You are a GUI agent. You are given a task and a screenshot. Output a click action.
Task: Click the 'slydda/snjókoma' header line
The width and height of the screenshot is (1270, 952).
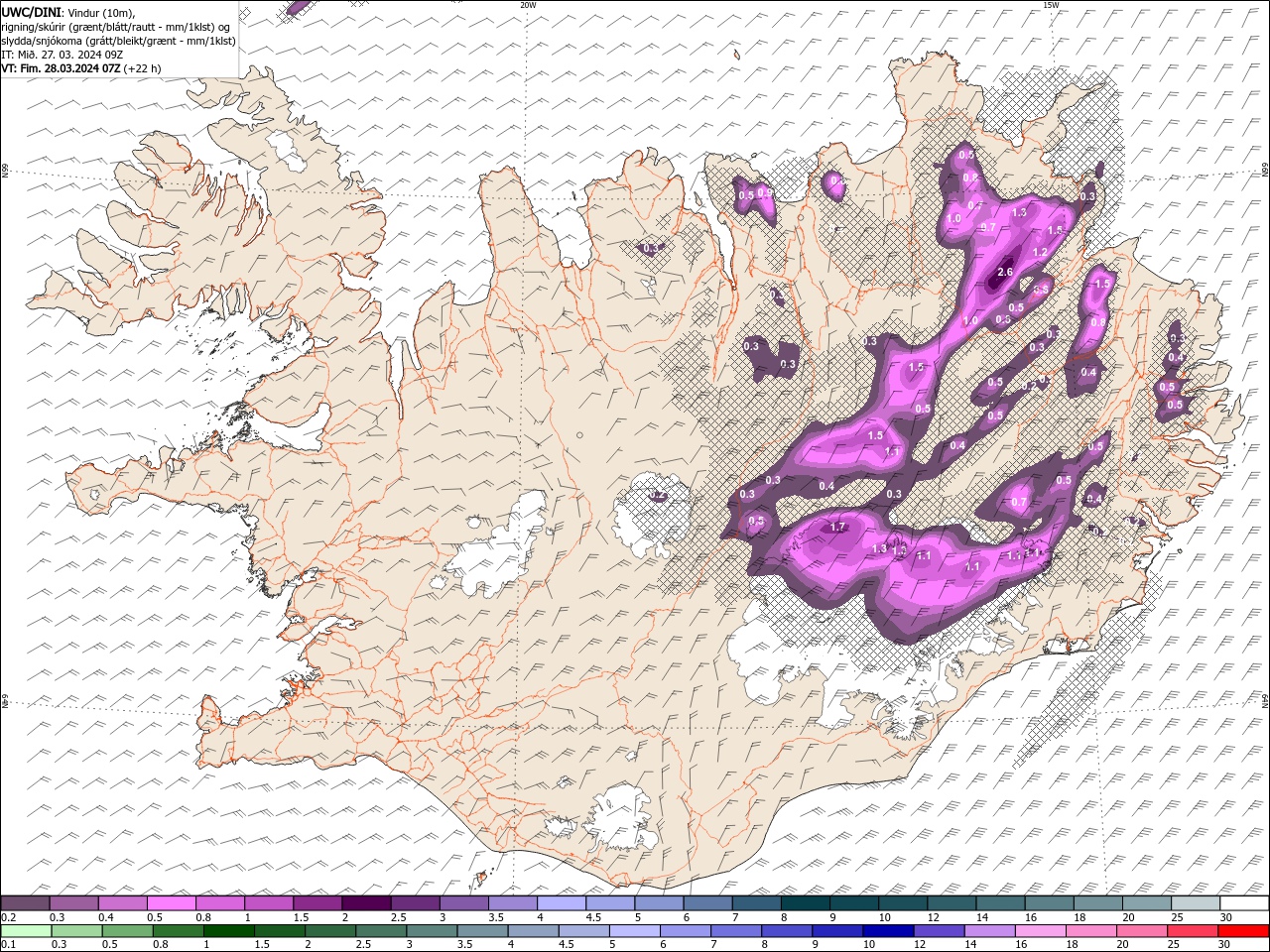(x=118, y=41)
